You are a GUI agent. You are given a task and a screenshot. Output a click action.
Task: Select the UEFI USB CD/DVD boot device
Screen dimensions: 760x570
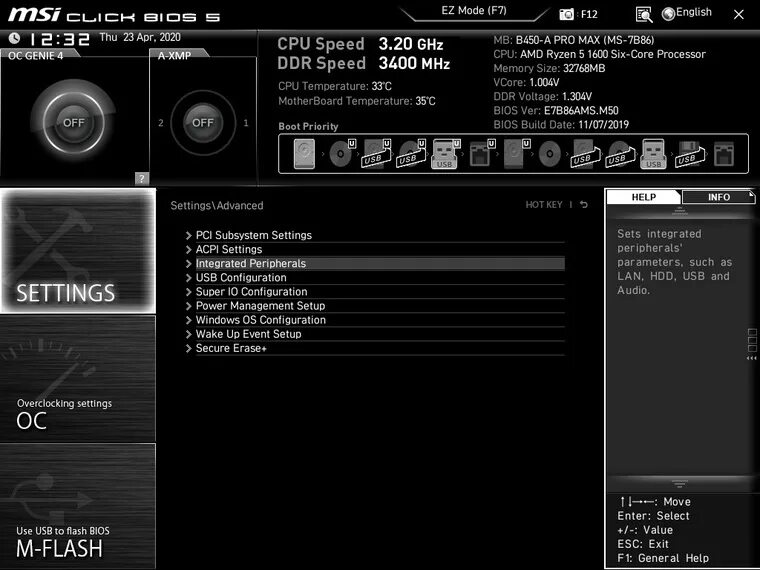412,154
